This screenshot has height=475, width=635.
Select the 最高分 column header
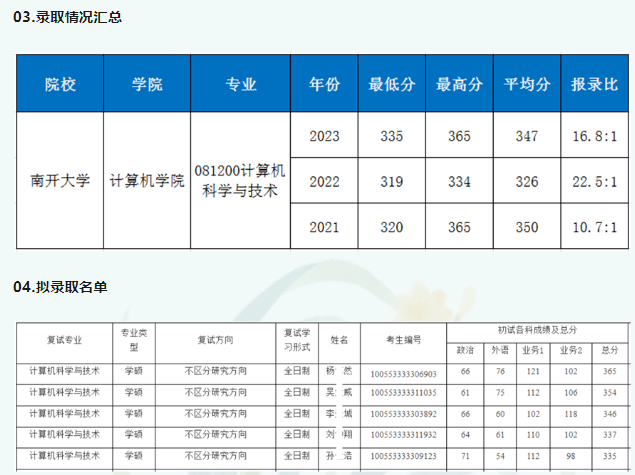pyautogui.click(x=459, y=84)
